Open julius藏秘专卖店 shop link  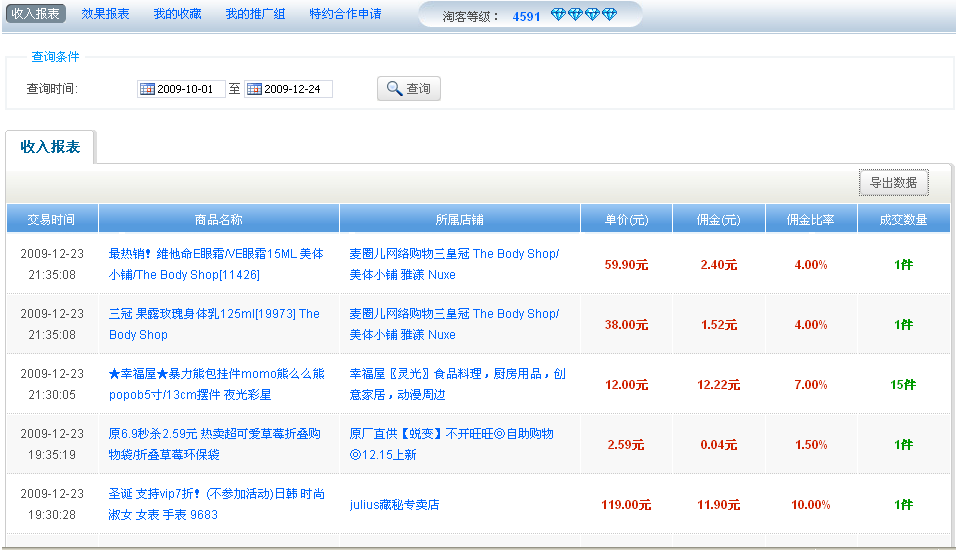tap(394, 505)
